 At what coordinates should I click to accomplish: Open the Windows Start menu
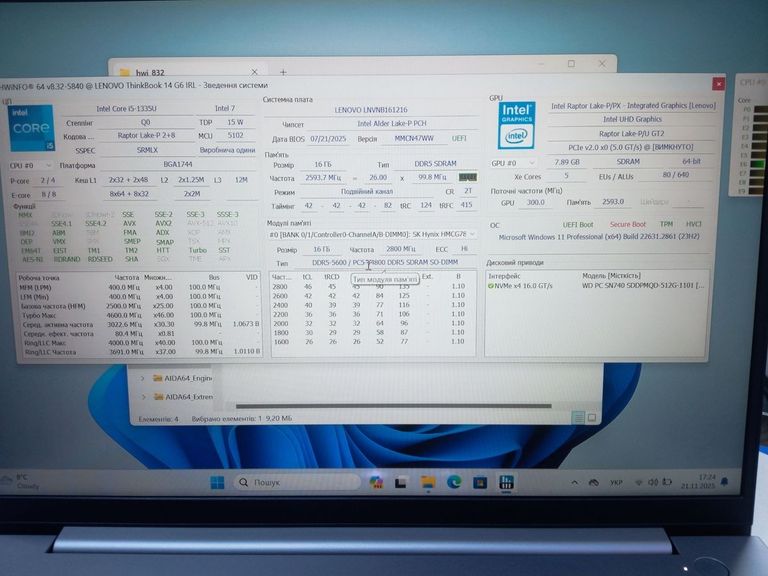pos(217,482)
